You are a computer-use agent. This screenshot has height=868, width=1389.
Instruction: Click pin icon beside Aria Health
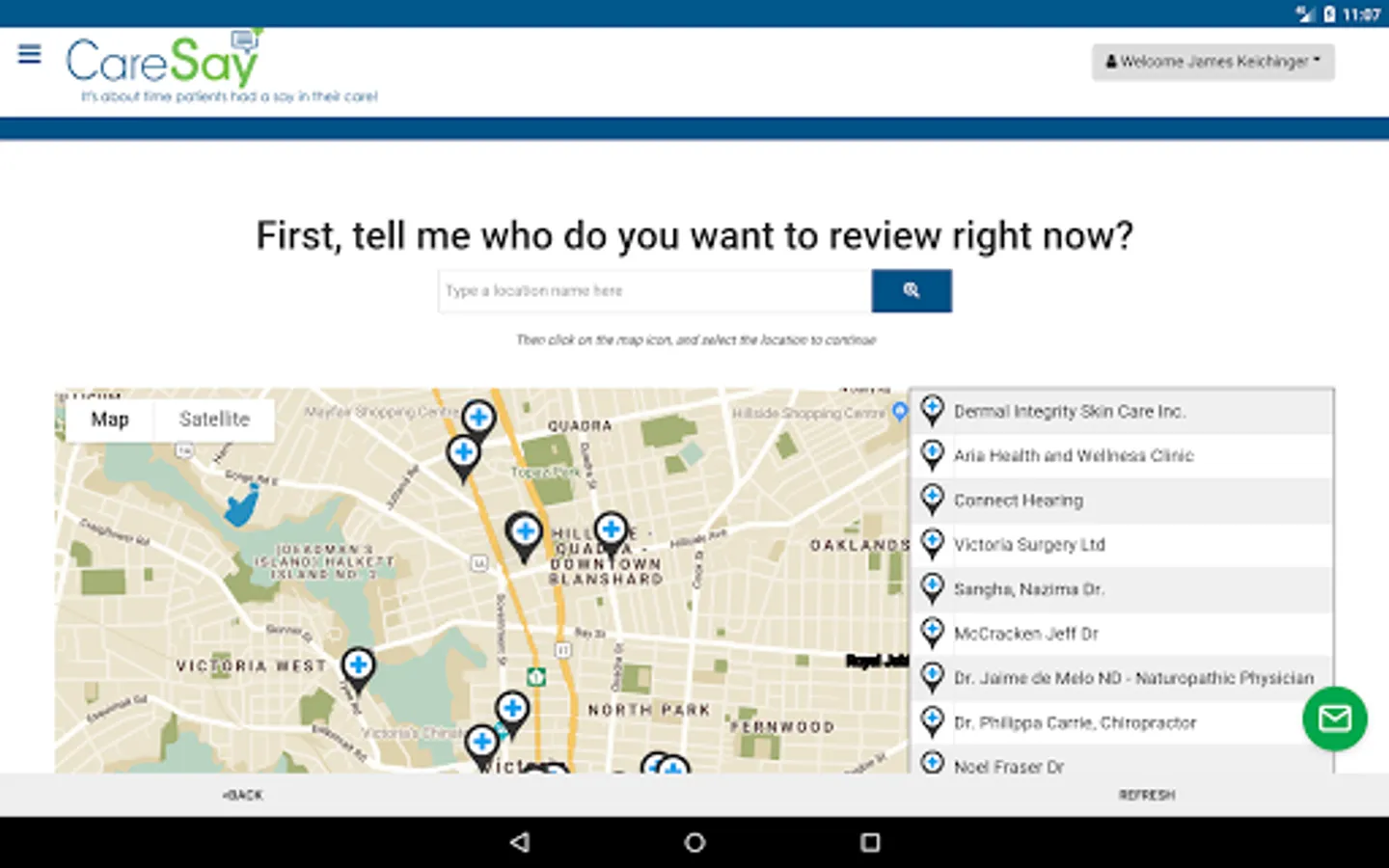click(x=932, y=455)
